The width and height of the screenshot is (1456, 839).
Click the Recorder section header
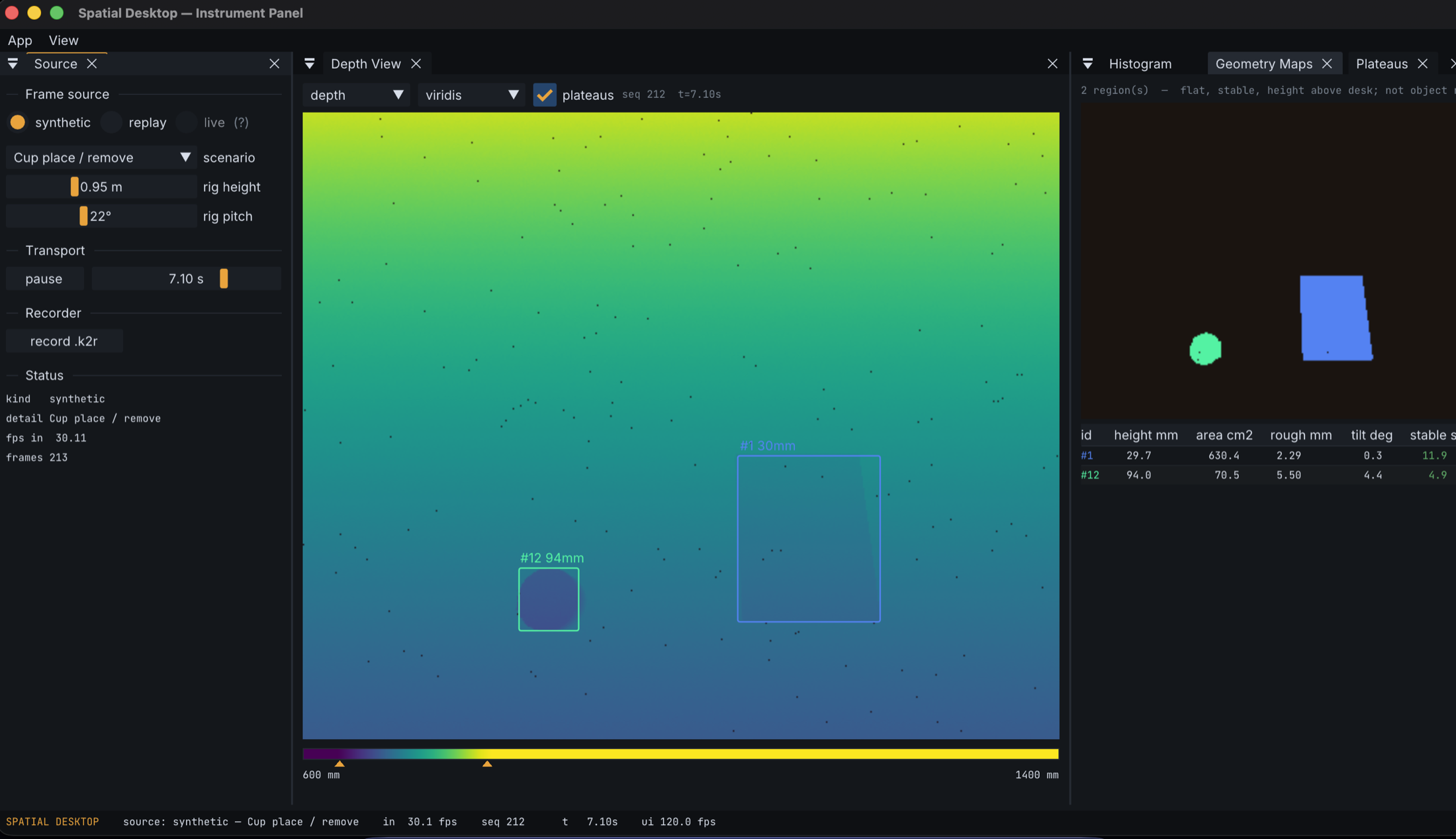coord(53,313)
